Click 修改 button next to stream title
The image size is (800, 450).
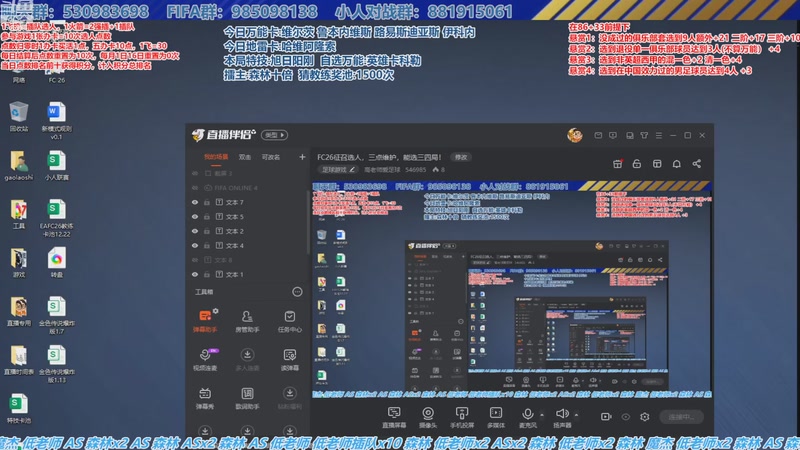point(461,157)
